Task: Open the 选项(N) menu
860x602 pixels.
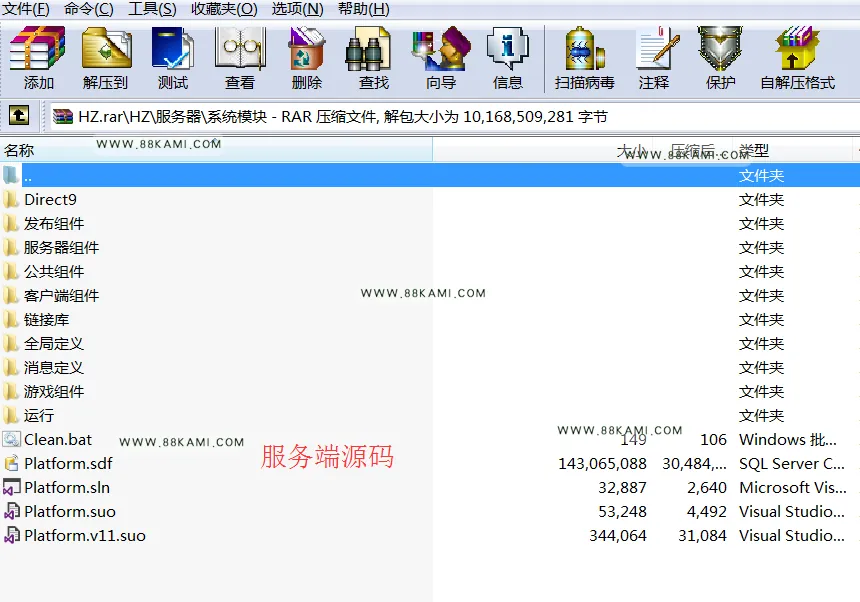Action: (x=297, y=9)
